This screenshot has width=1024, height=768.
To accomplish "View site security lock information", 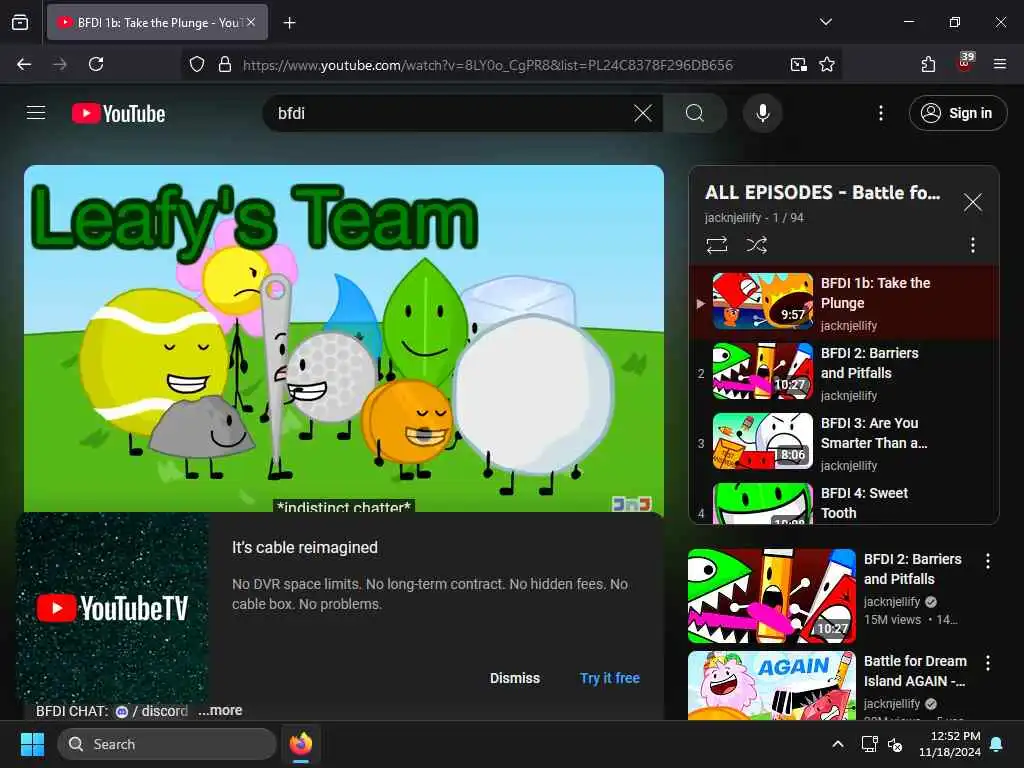I will click(x=225, y=64).
